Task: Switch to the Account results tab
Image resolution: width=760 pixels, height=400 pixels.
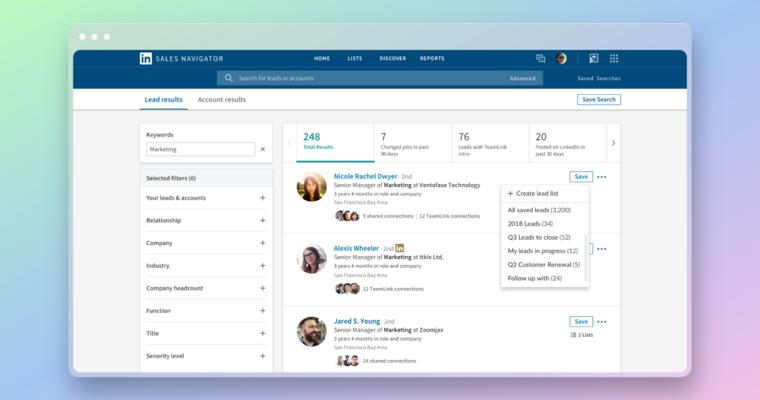Action: click(222, 100)
